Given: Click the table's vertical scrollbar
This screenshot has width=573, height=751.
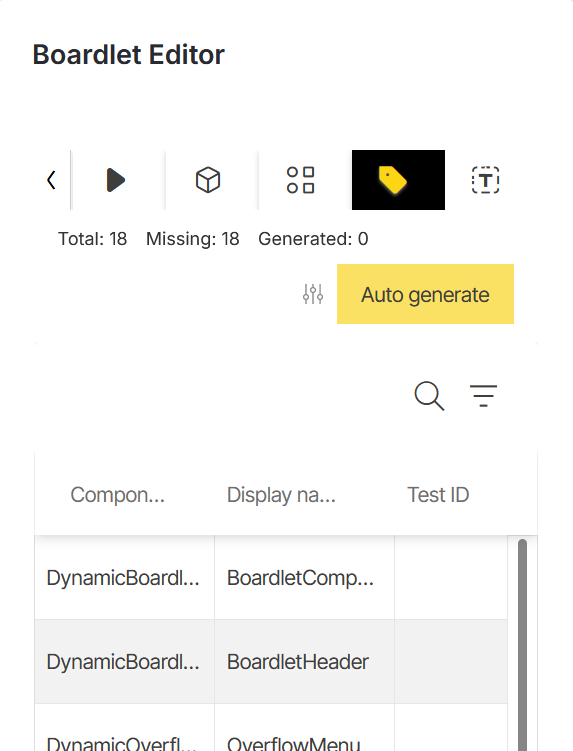Looking at the screenshot, I should coord(522,644).
